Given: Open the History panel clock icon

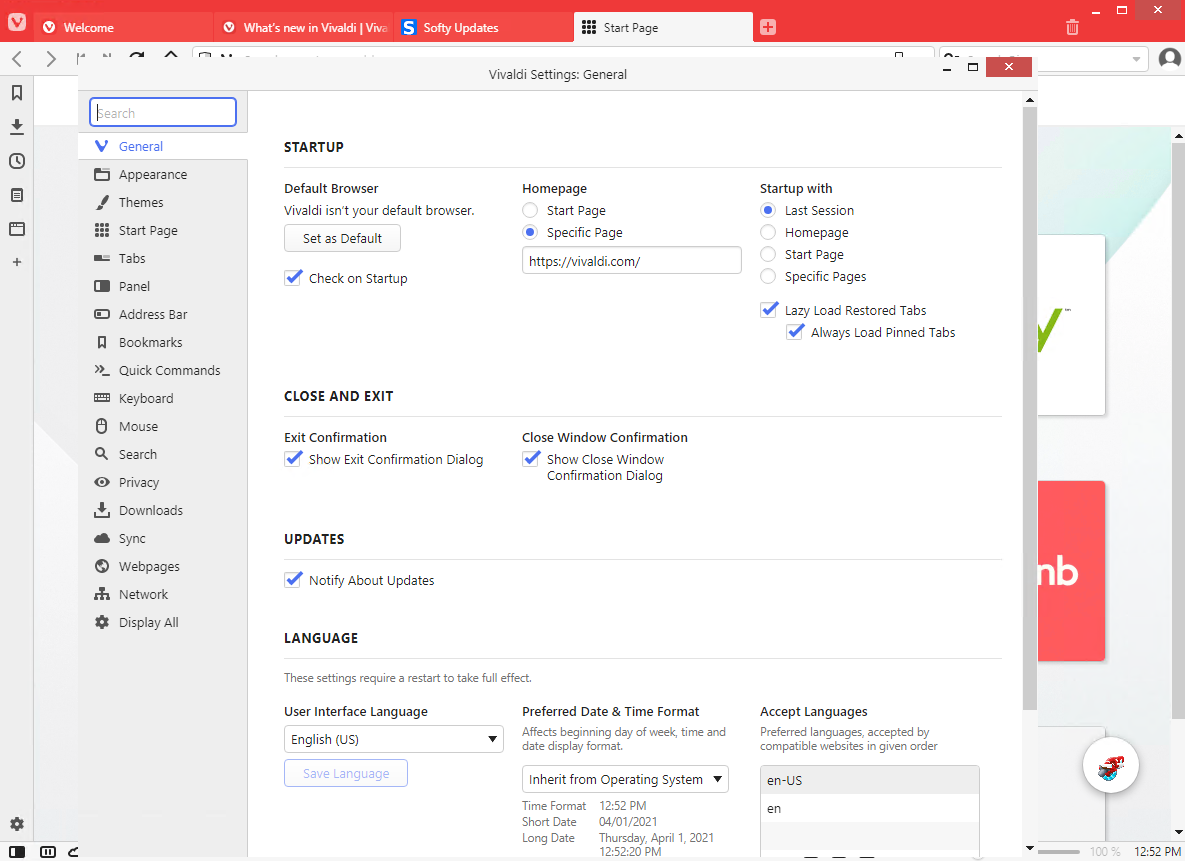Looking at the screenshot, I should [17, 161].
